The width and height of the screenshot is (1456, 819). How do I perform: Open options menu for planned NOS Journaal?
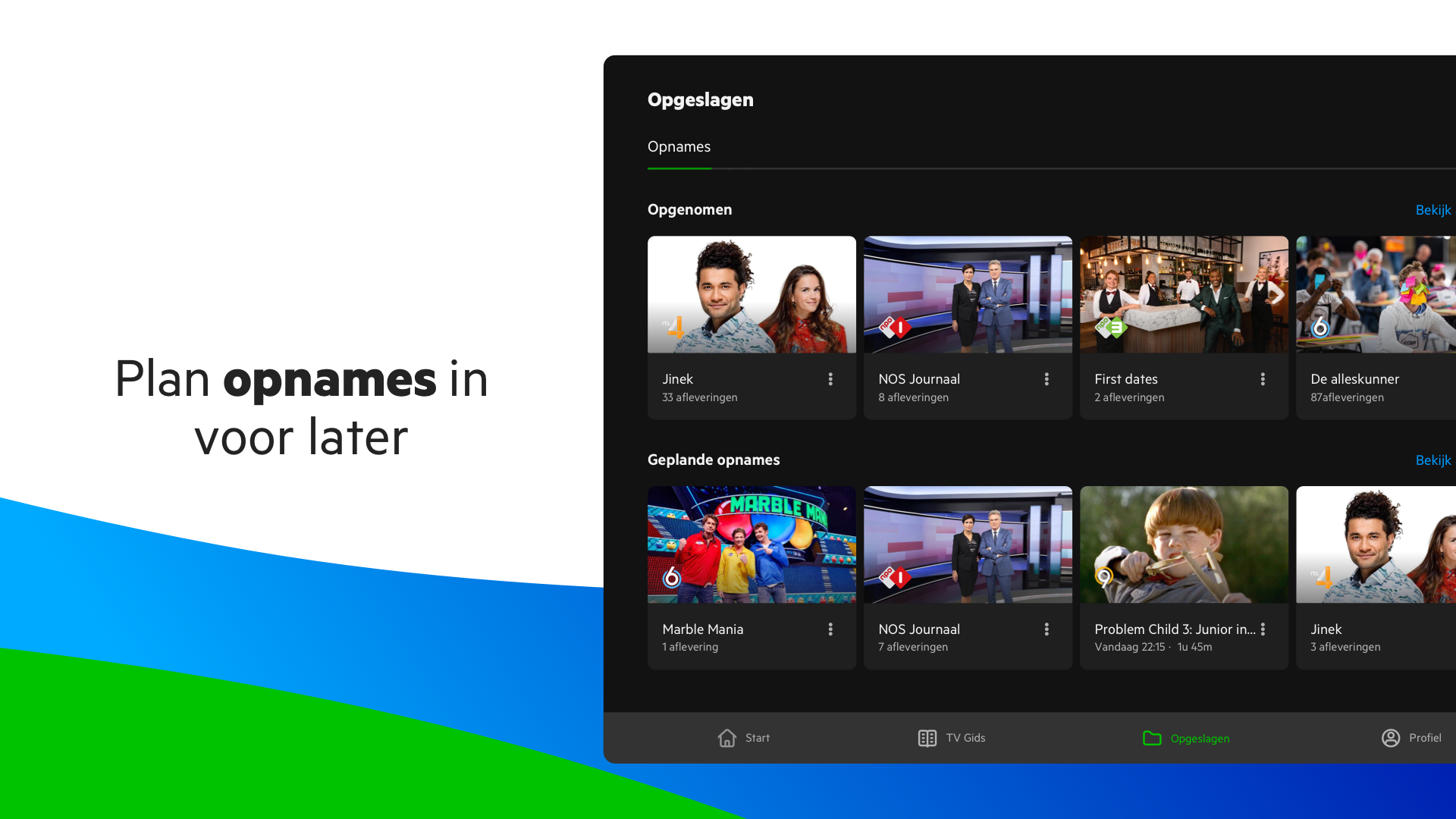tap(1046, 629)
